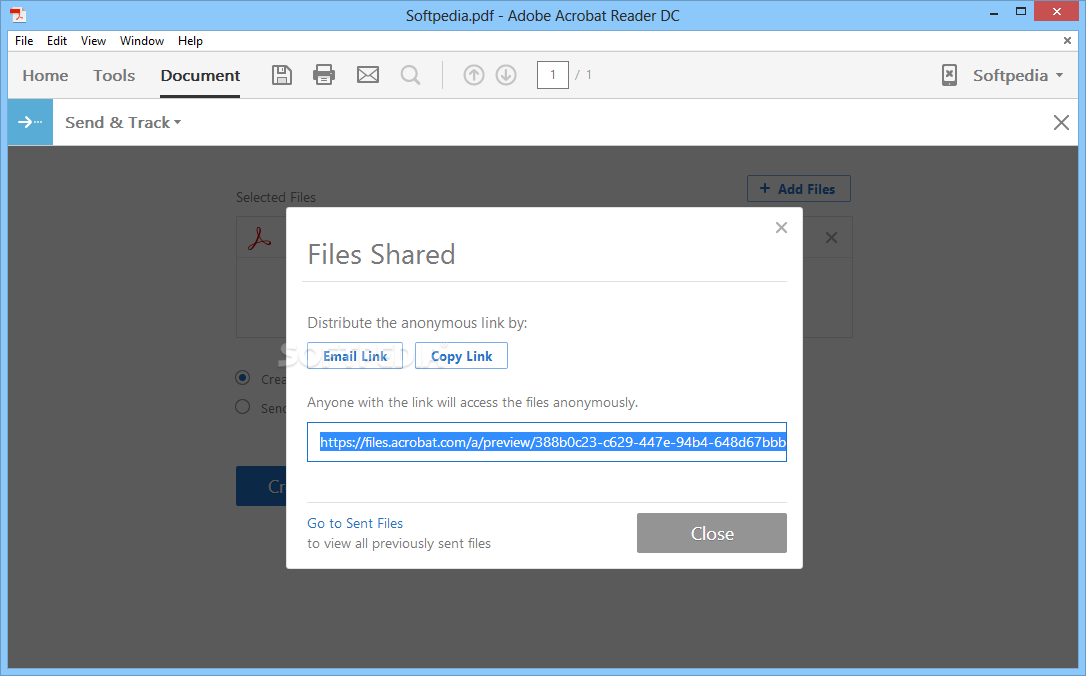Screen dimensions: 1086x676
Task: Click the Find text magnifier icon
Action: [x=411, y=75]
